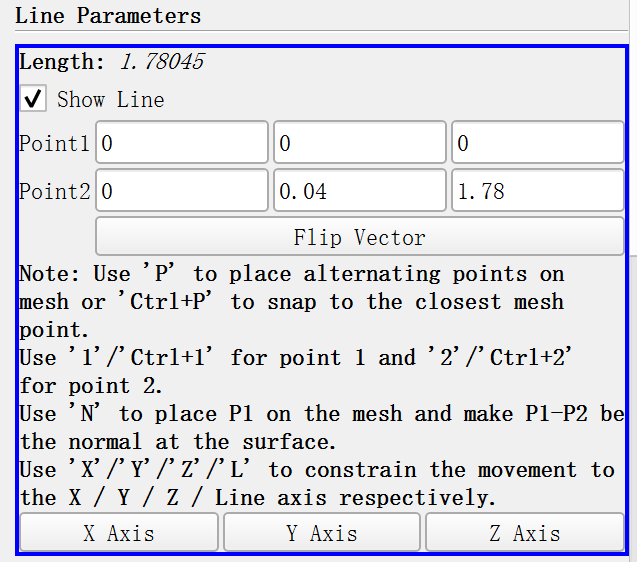
Task: Click the length value 1.78045
Action: point(162,62)
